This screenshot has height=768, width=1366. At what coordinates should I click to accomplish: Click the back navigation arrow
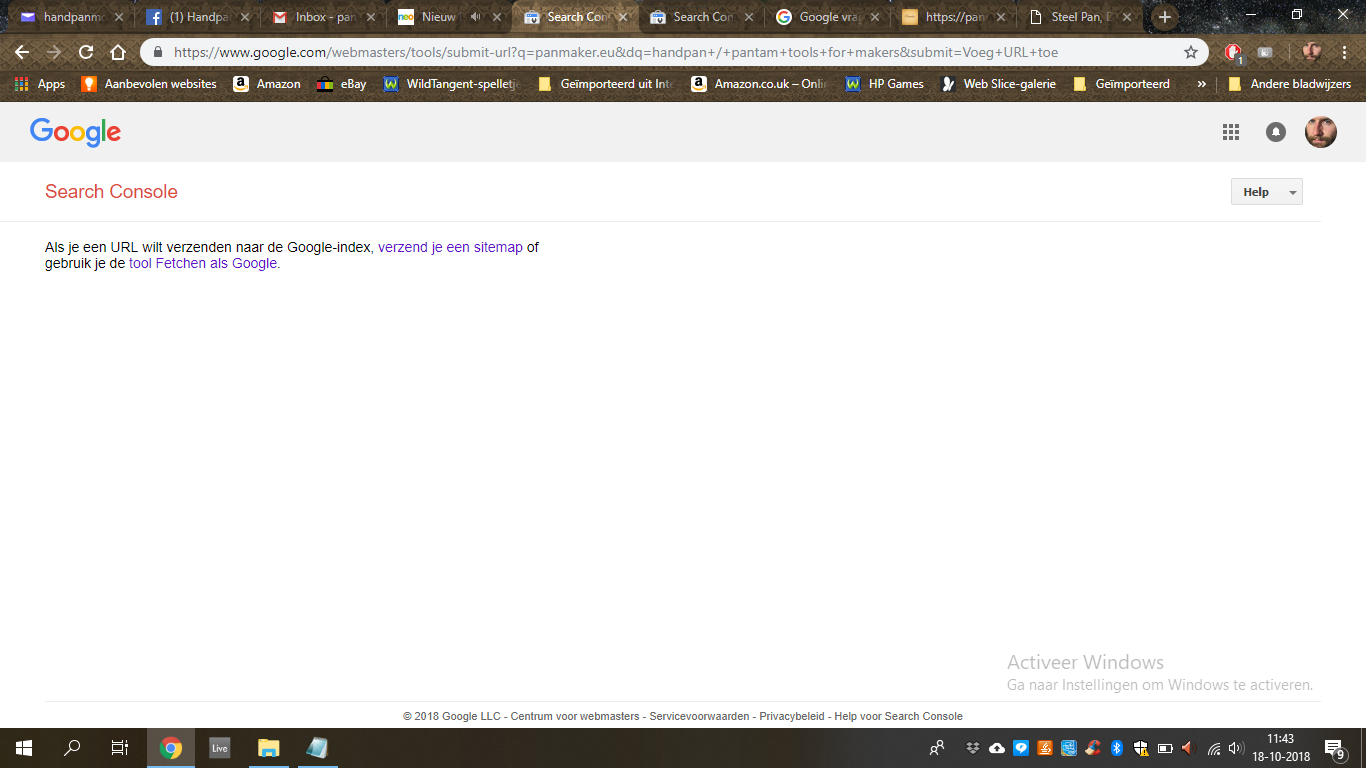[x=22, y=53]
